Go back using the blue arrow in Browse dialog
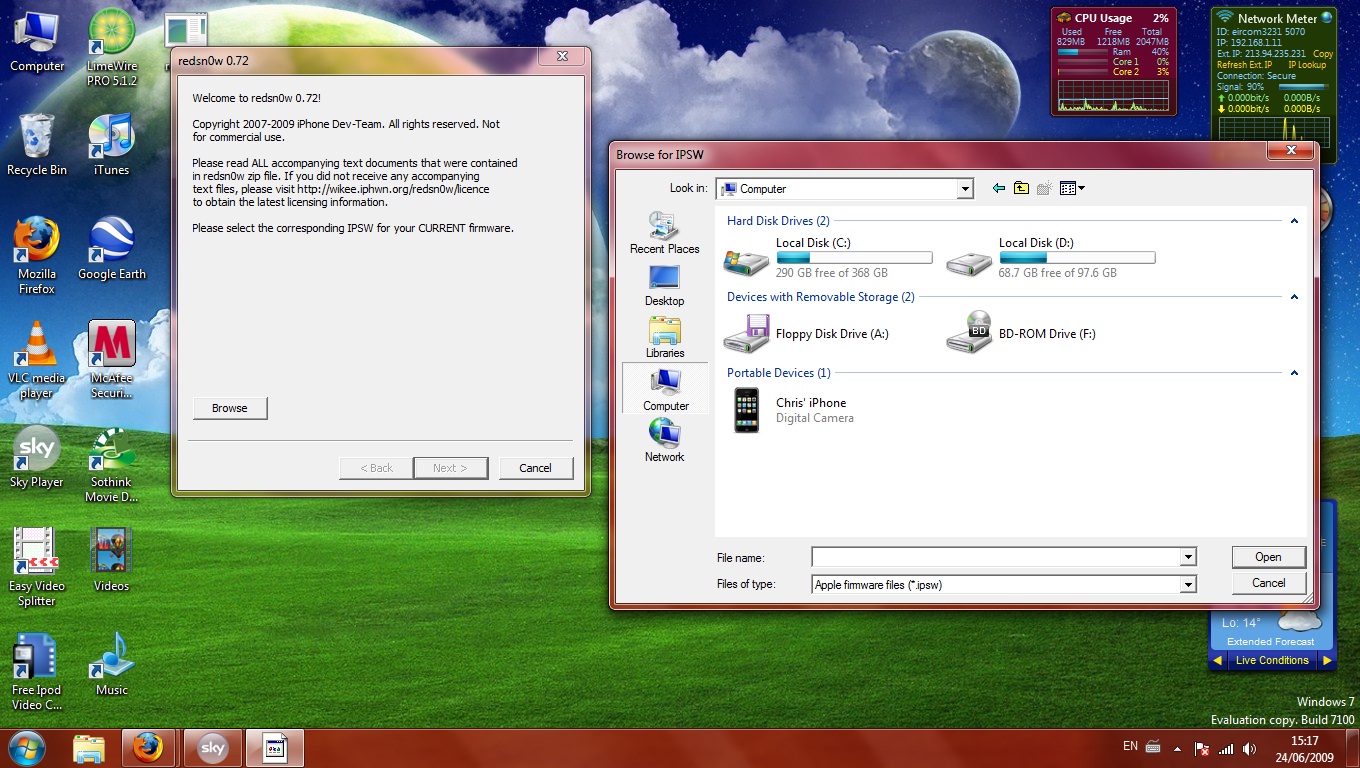The image size is (1360, 768). [998, 188]
